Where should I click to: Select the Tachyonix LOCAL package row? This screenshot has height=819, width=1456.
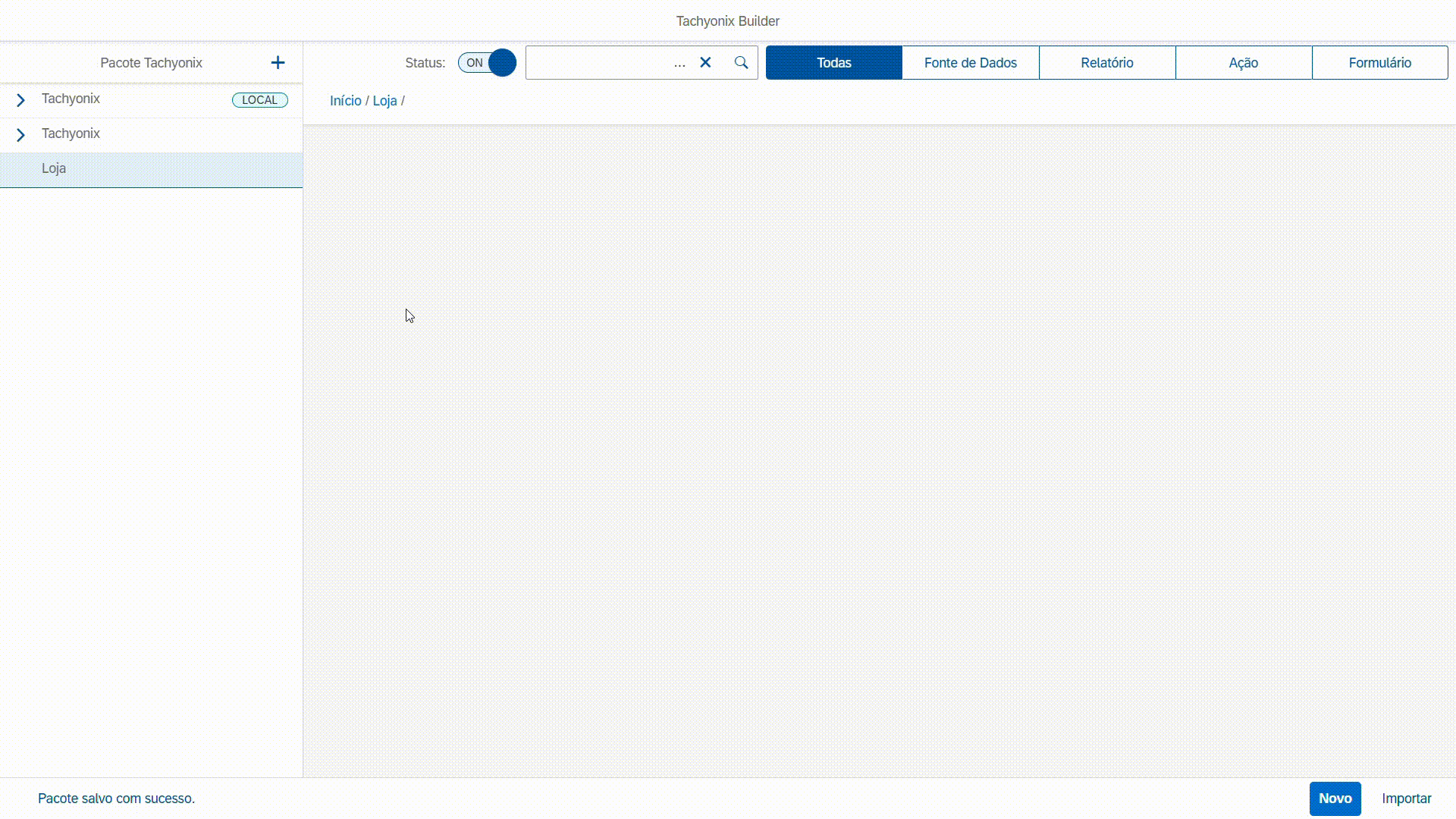[x=71, y=99]
